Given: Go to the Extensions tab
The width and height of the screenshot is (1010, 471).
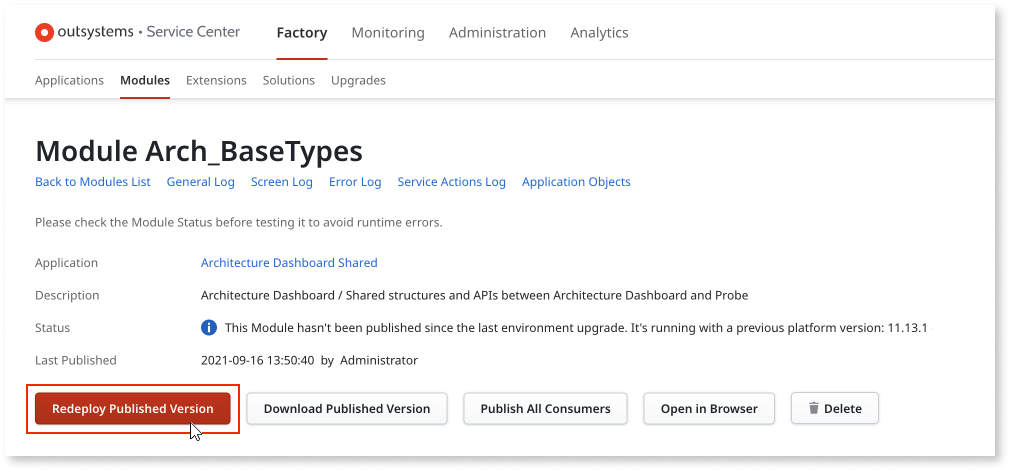Looking at the screenshot, I should tap(216, 81).
